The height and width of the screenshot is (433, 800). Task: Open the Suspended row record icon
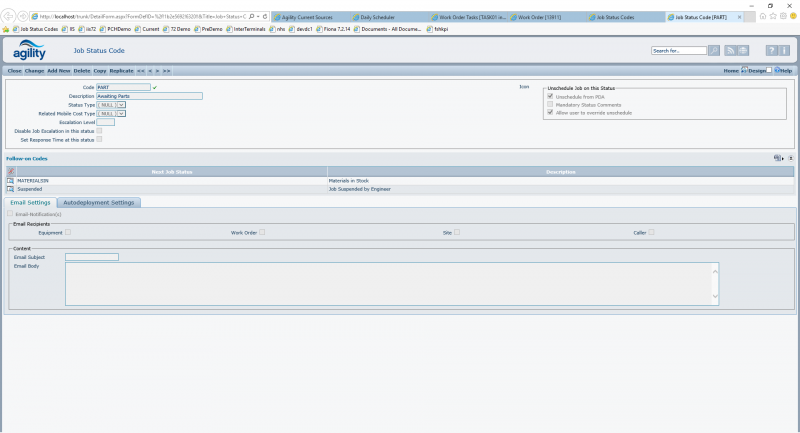pyautogui.click(x=11, y=188)
